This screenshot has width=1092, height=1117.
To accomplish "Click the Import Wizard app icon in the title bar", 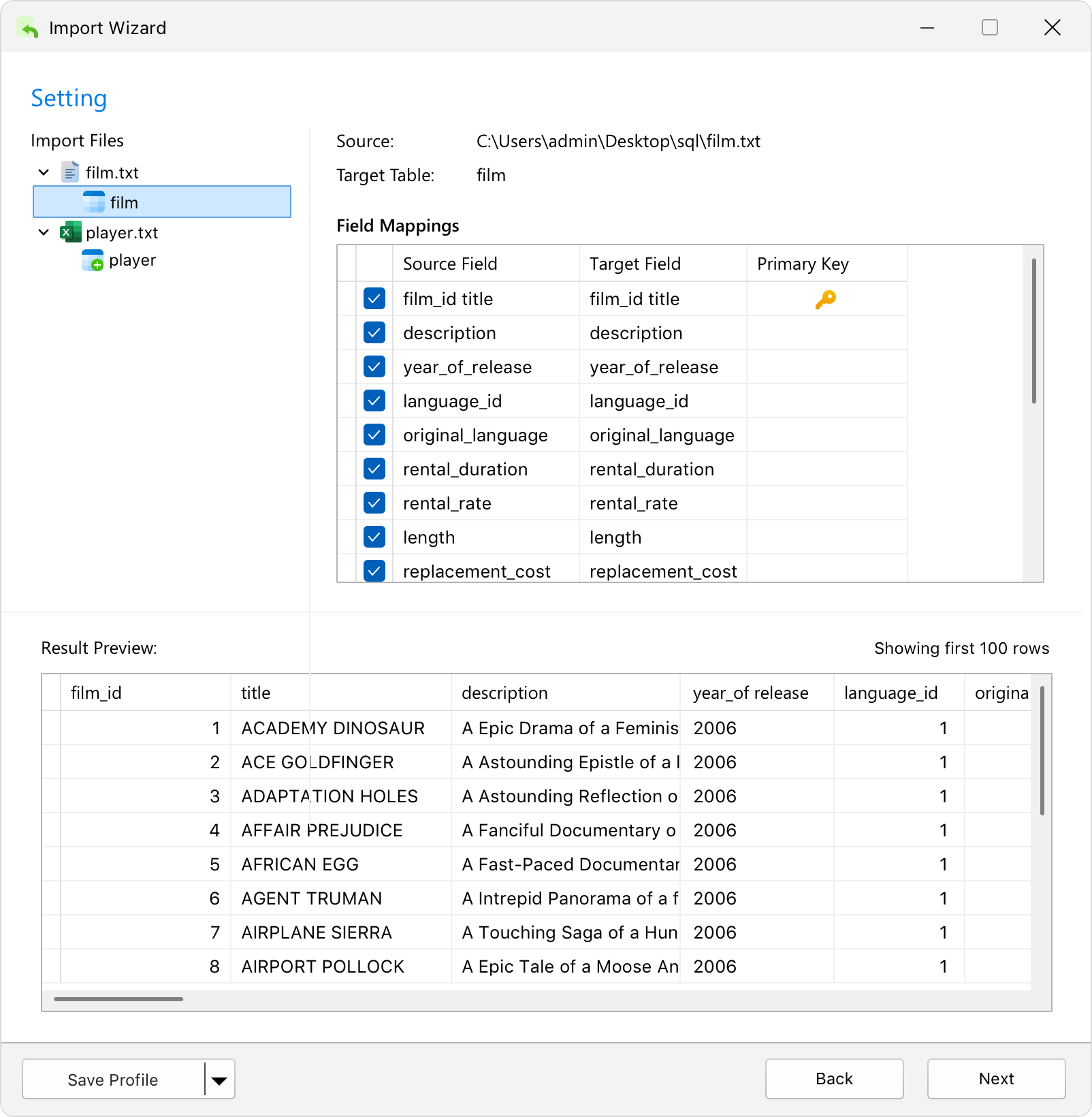I will [28, 28].
